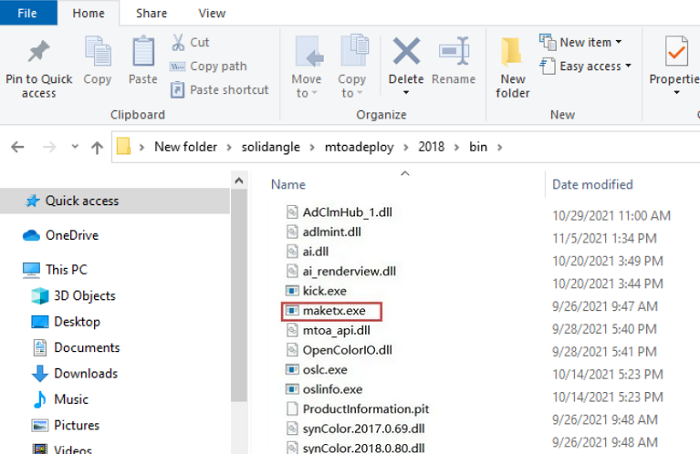Click the Delete X icon
Screen dimensions: 700x454
tap(406, 52)
